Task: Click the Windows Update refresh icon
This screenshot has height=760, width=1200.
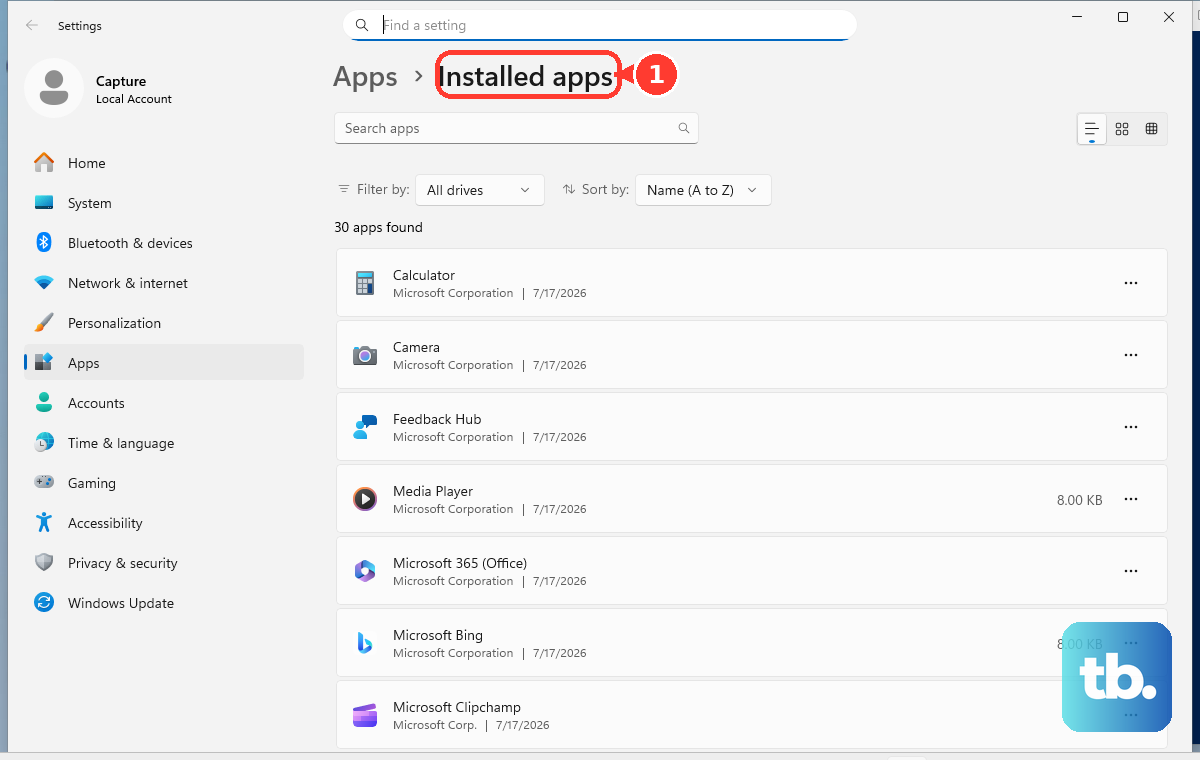Action: point(44,602)
